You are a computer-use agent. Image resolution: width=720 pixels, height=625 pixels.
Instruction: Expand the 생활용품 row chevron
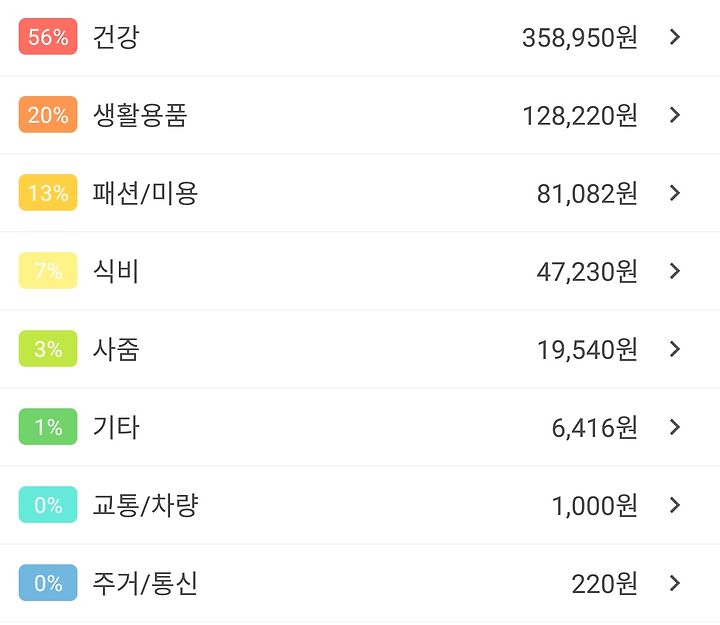[675, 115]
